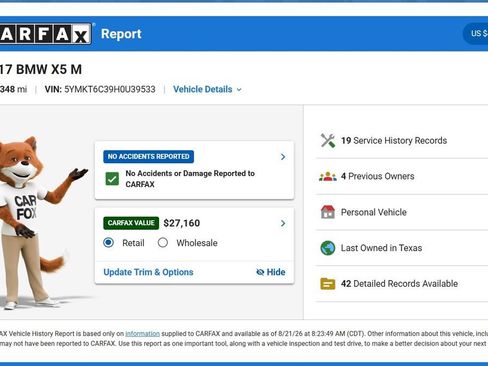488x366 pixels.
Task: Expand CARFAX Value details chevron
Action: tap(283, 223)
